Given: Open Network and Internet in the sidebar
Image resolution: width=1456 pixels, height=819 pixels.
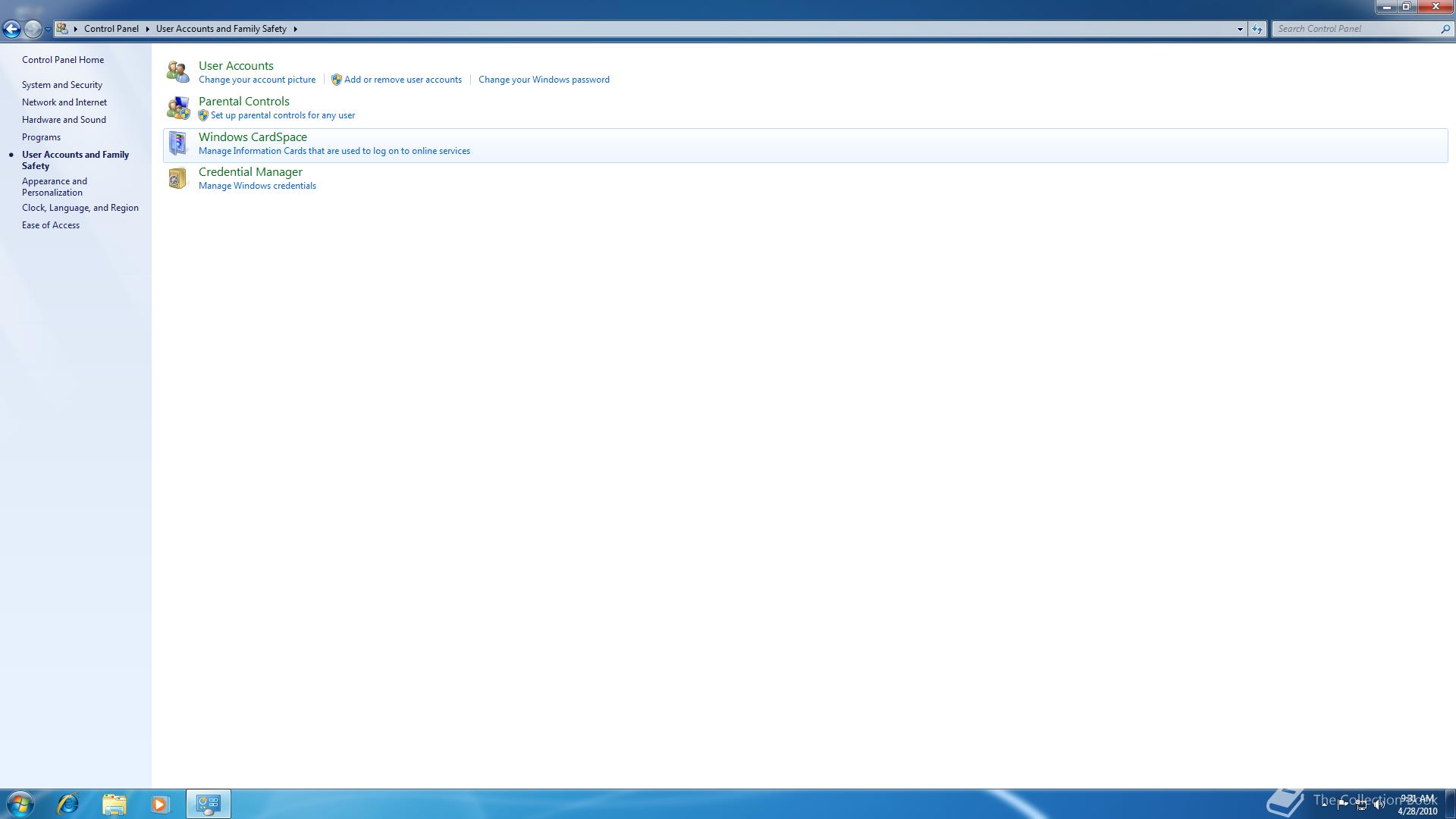Looking at the screenshot, I should tap(64, 102).
